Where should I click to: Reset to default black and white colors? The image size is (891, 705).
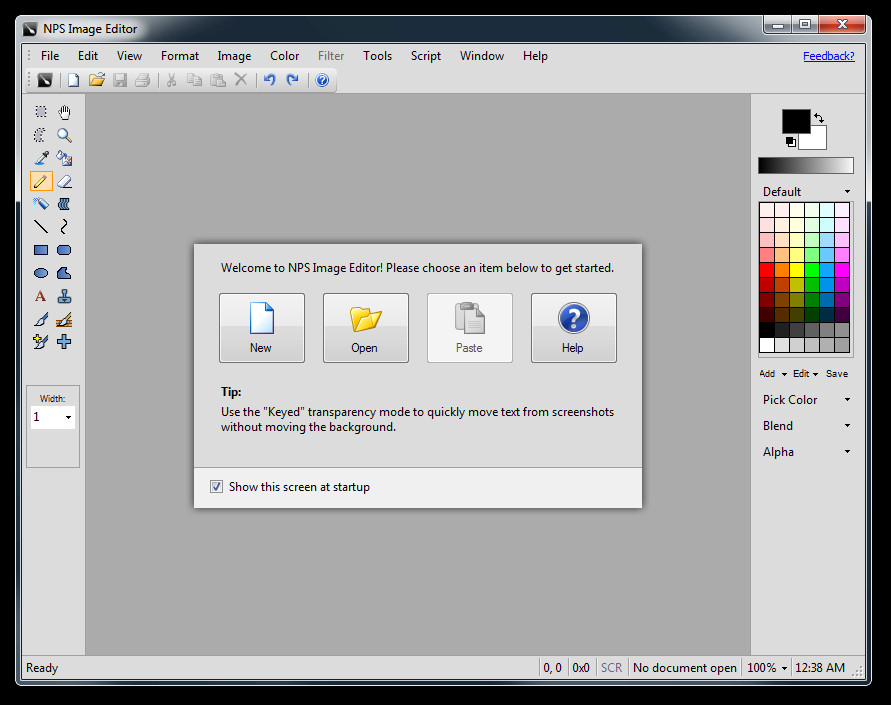(x=791, y=142)
